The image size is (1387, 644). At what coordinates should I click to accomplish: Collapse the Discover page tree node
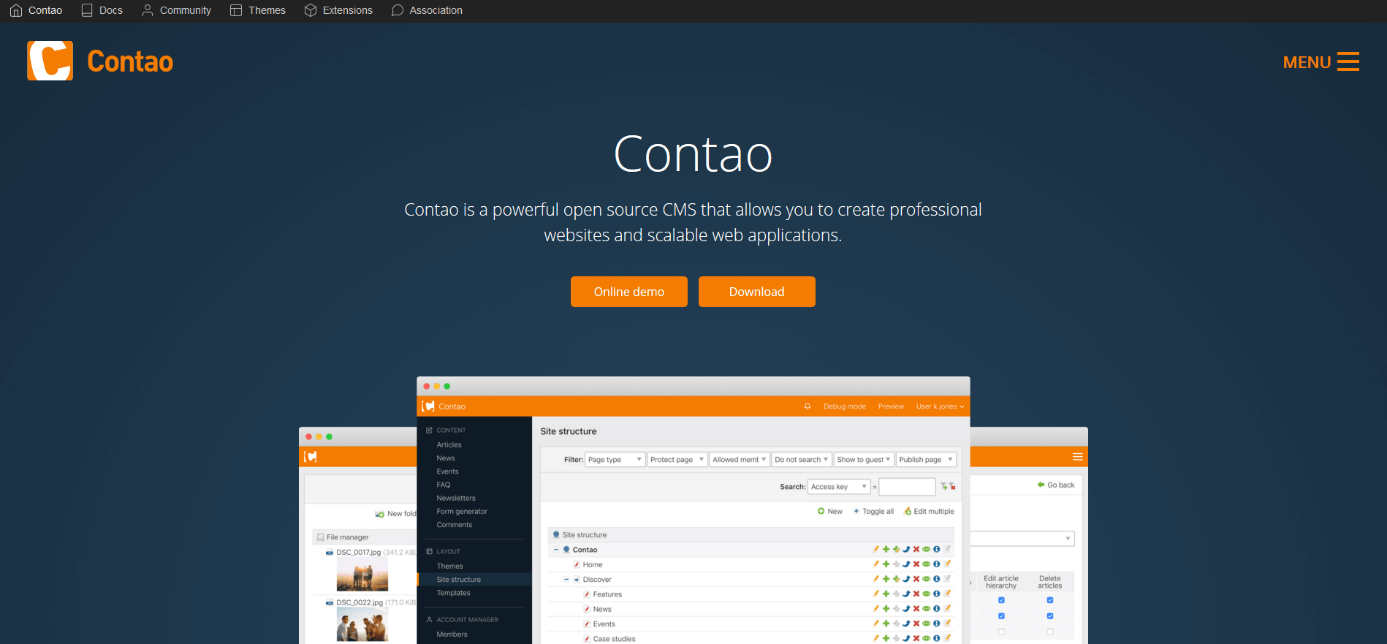(566, 578)
